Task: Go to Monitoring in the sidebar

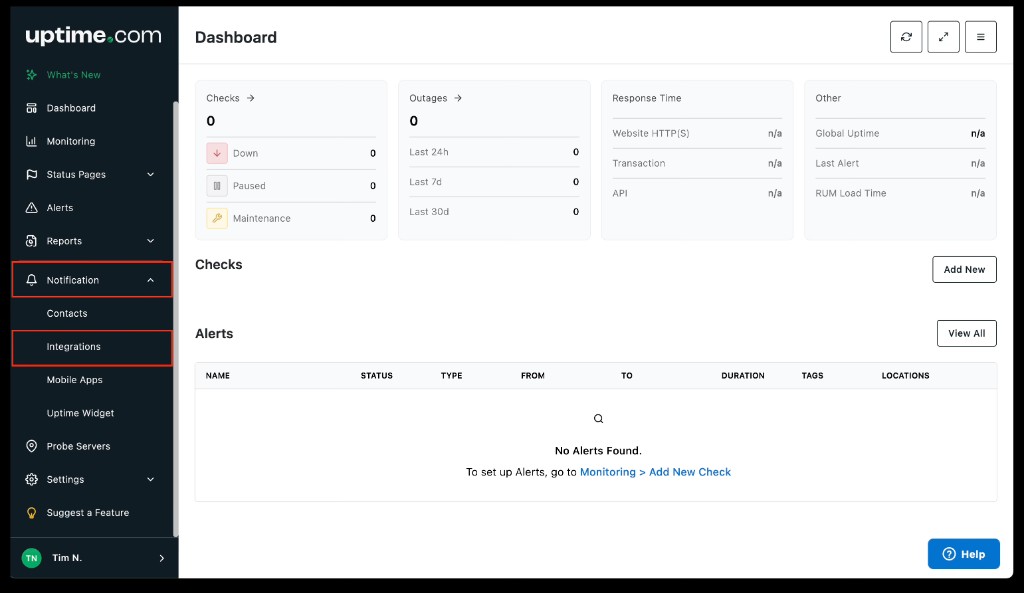Action: pos(71,142)
